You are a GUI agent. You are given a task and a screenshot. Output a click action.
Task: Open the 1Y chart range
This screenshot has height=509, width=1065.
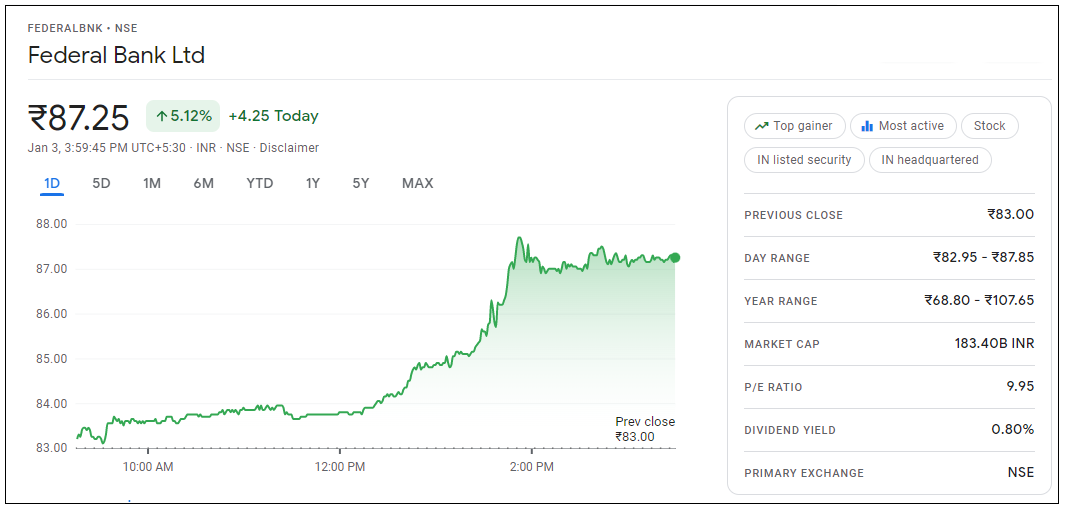313,183
